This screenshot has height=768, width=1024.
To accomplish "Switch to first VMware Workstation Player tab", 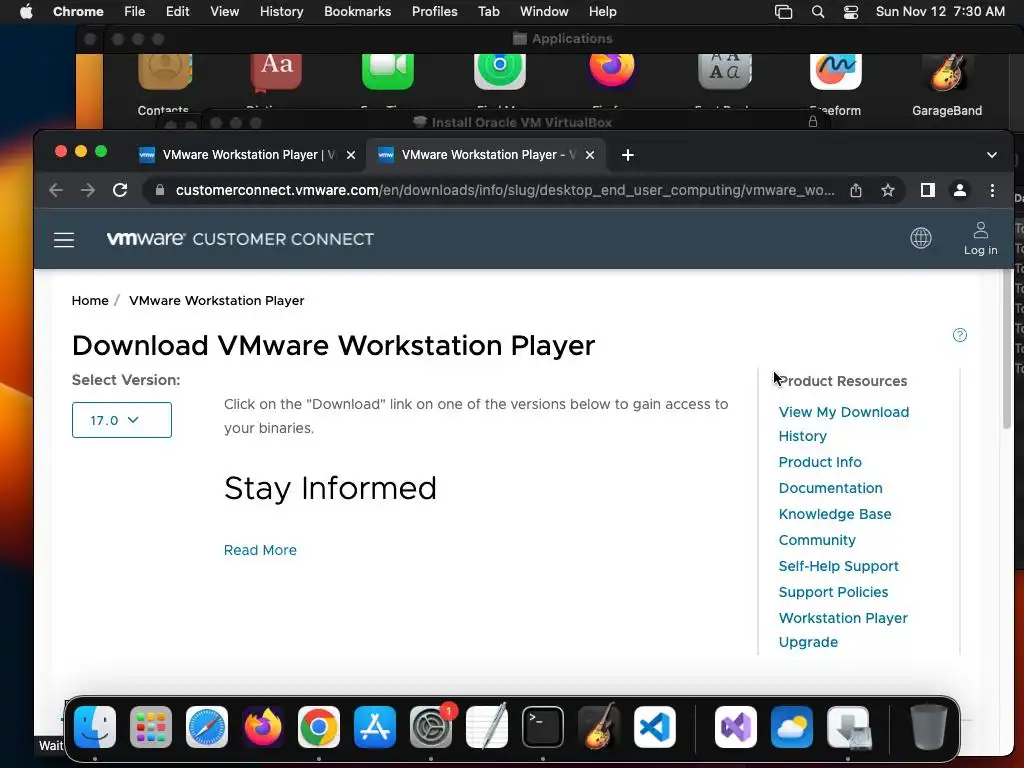I will click(x=248, y=155).
